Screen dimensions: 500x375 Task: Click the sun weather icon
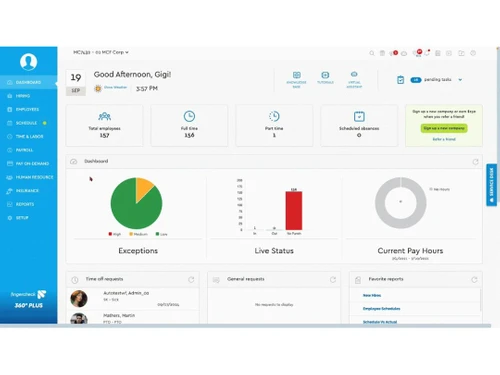[98, 88]
